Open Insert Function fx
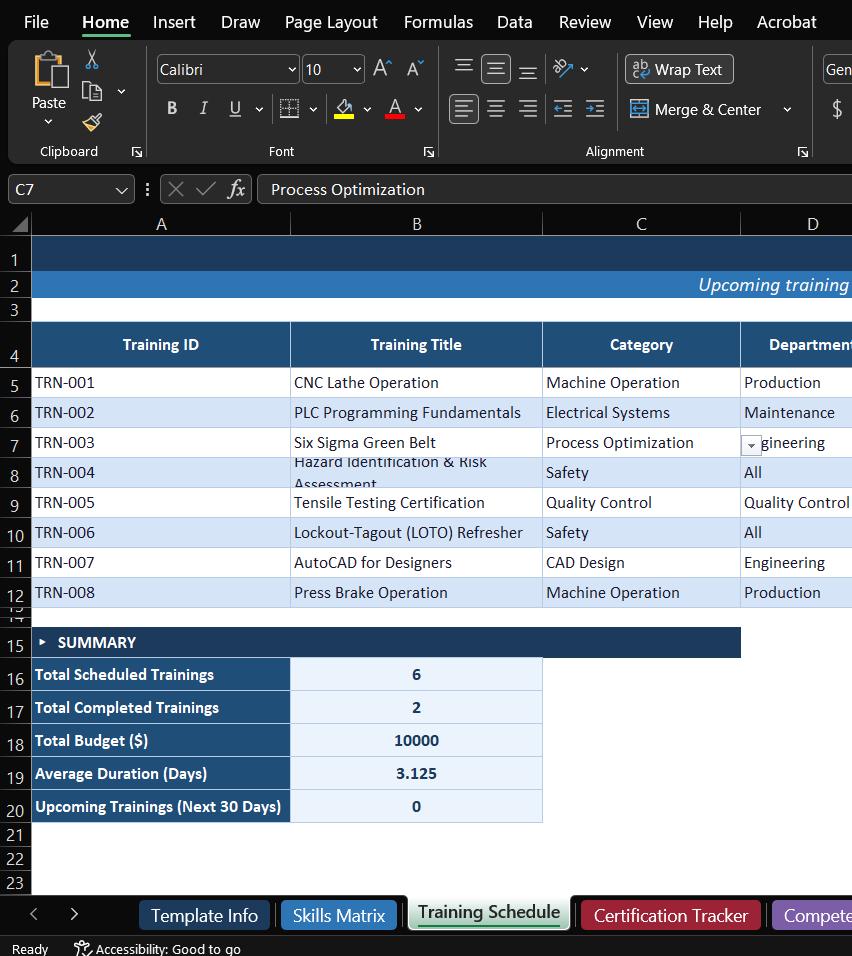 click(236, 190)
